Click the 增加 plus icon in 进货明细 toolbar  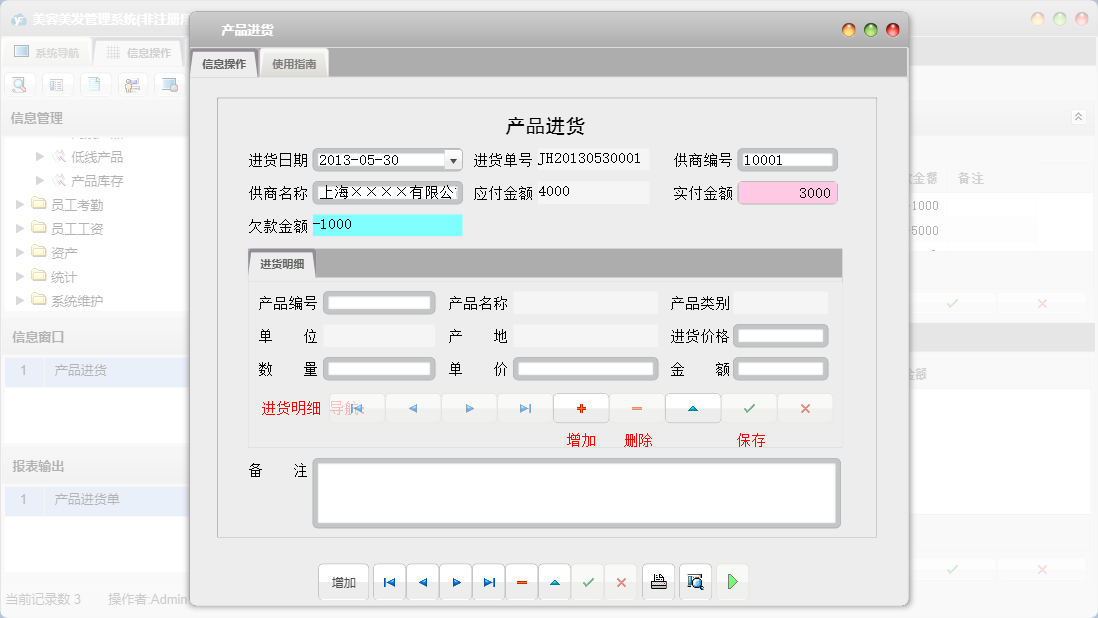(581, 408)
